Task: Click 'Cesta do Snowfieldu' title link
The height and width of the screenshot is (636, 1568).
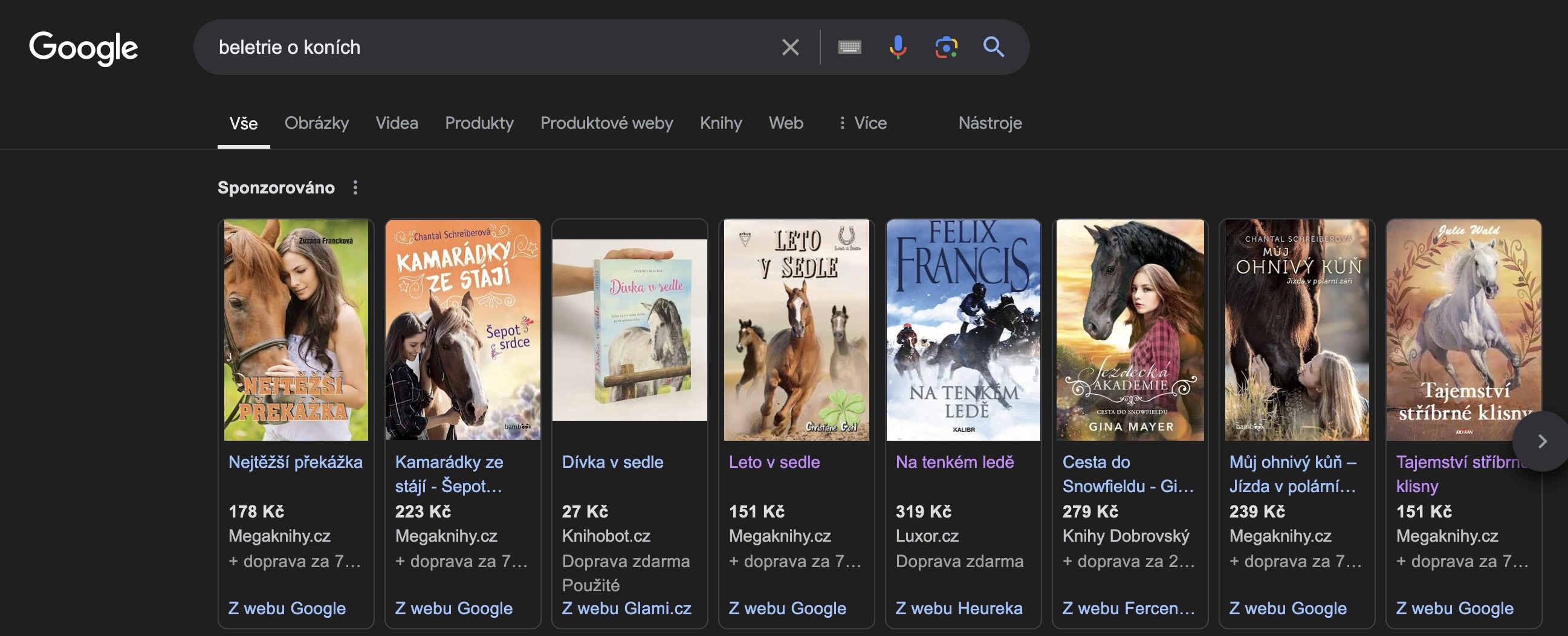Action: click(1128, 473)
